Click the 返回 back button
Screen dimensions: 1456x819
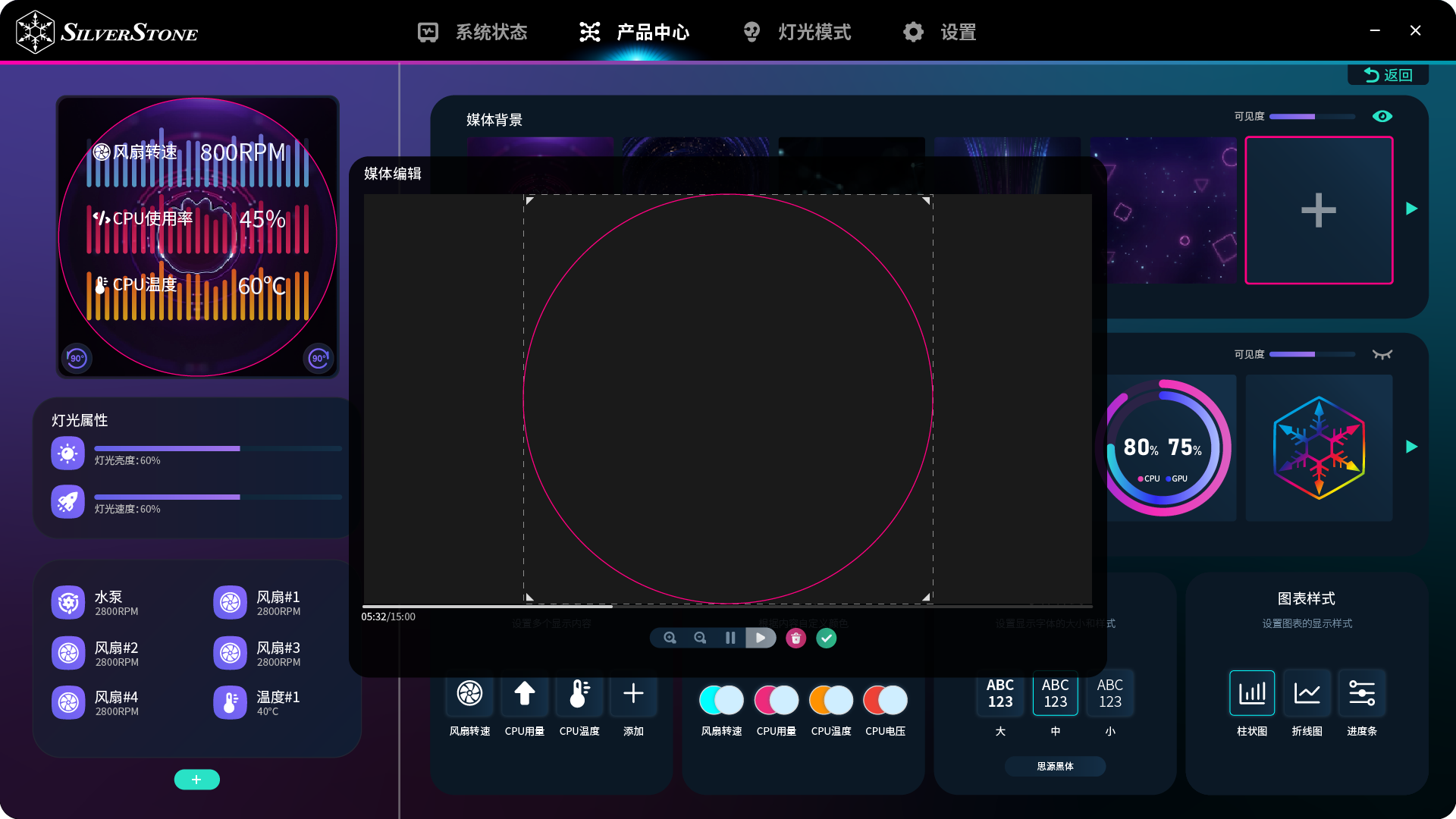point(1388,74)
